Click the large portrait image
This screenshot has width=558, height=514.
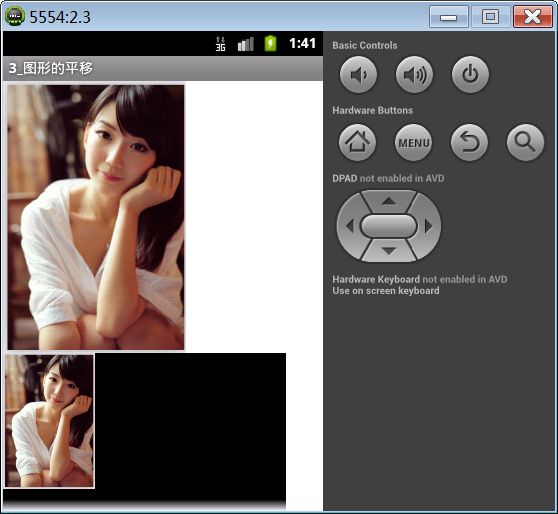[96, 217]
